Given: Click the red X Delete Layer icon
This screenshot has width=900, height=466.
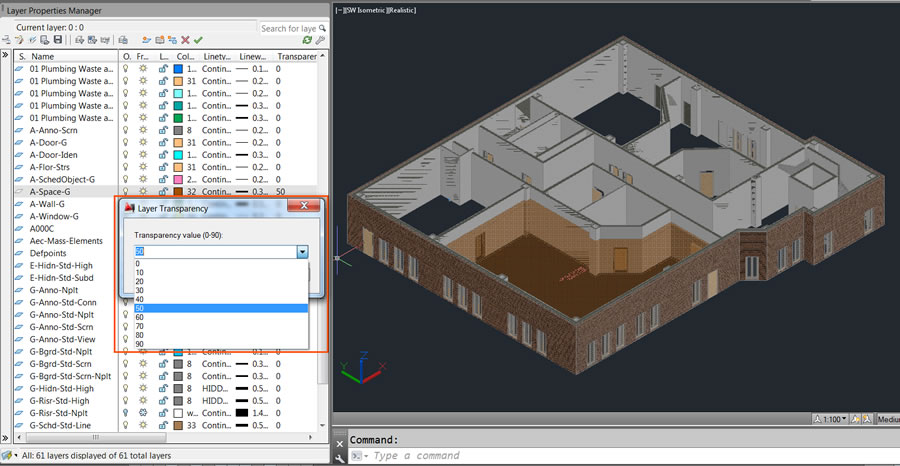Looking at the screenshot, I should point(185,40).
